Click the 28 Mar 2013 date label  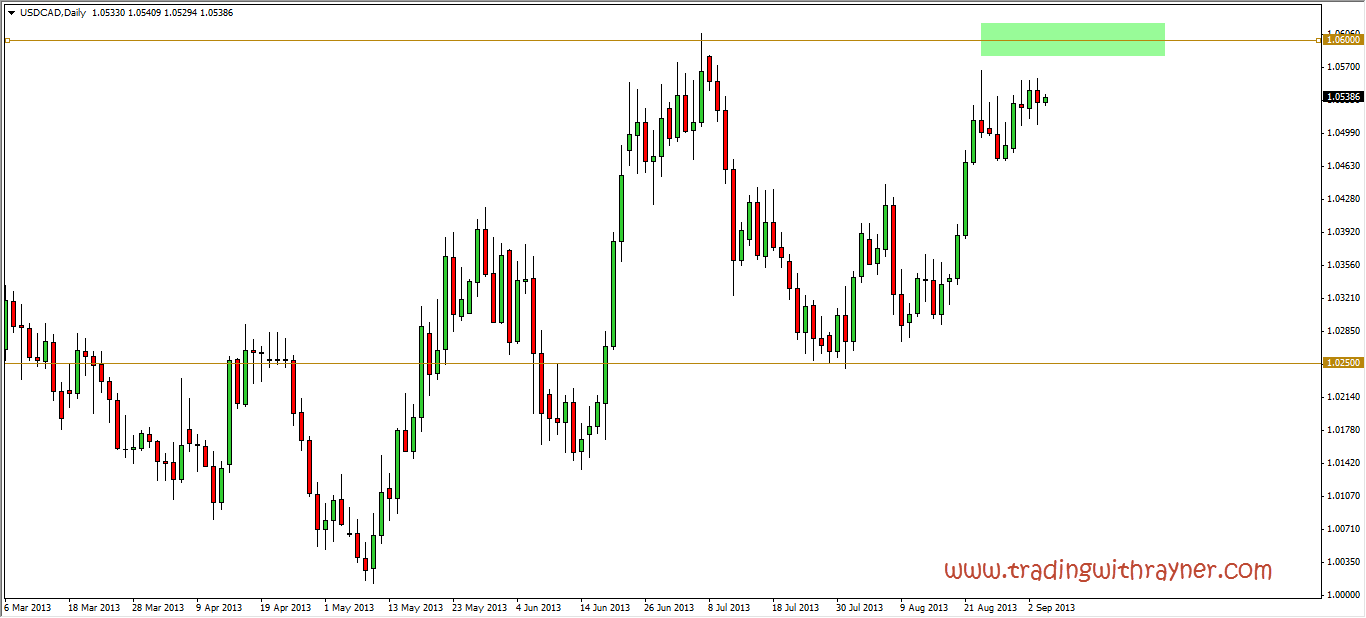tap(159, 607)
